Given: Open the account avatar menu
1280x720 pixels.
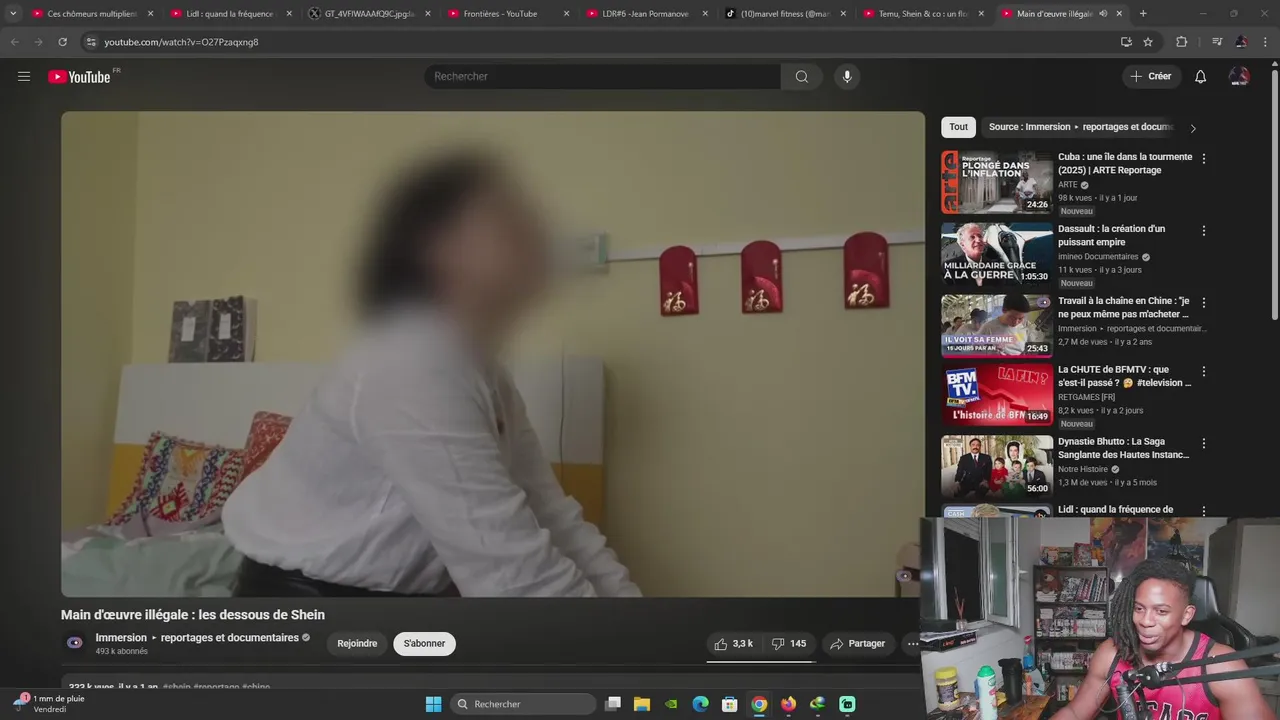Looking at the screenshot, I should [x=1239, y=77].
